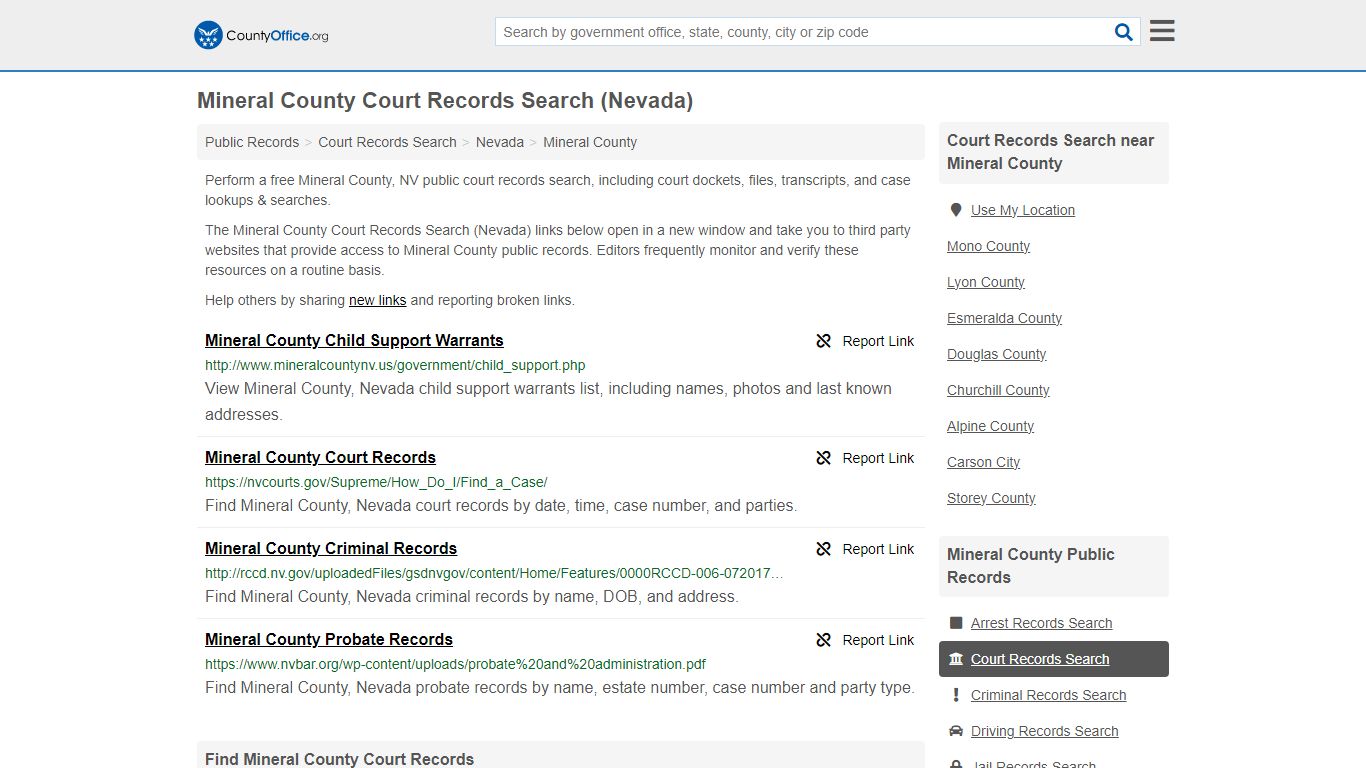Click the Arrest Records Search square icon

[956, 623]
